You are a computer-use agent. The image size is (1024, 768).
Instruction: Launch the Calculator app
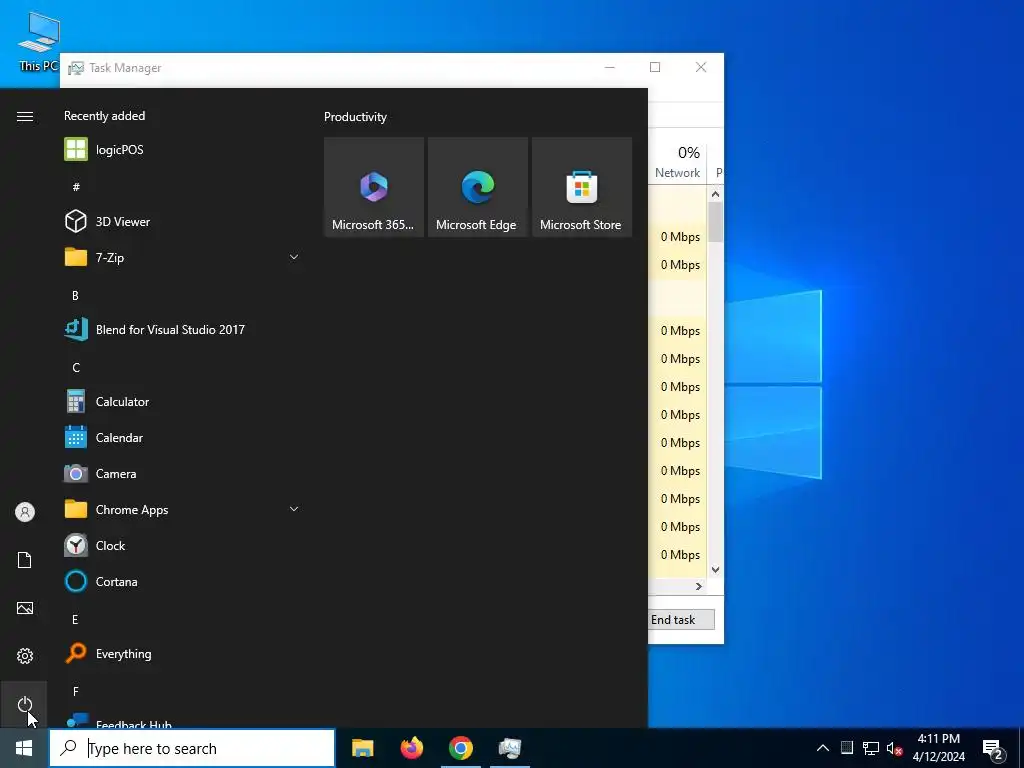pyautogui.click(x=183, y=402)
